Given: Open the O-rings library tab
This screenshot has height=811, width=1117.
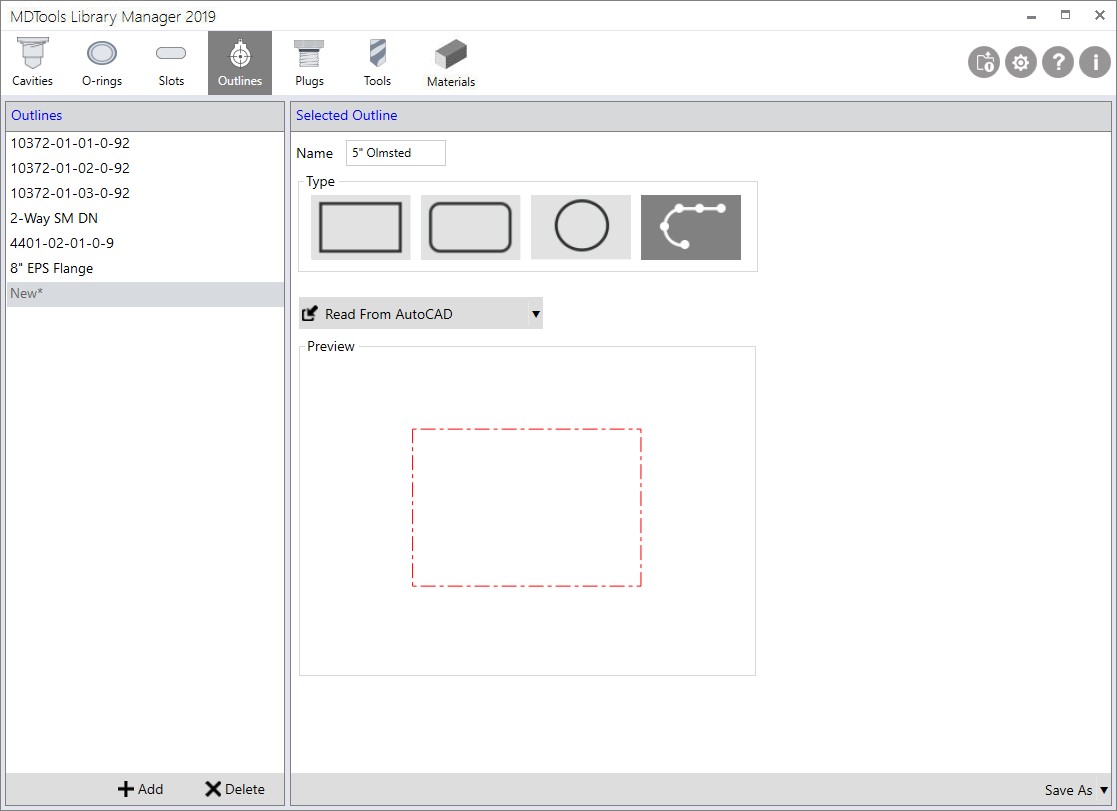Looking at the screenshot, I should (102, 63).
